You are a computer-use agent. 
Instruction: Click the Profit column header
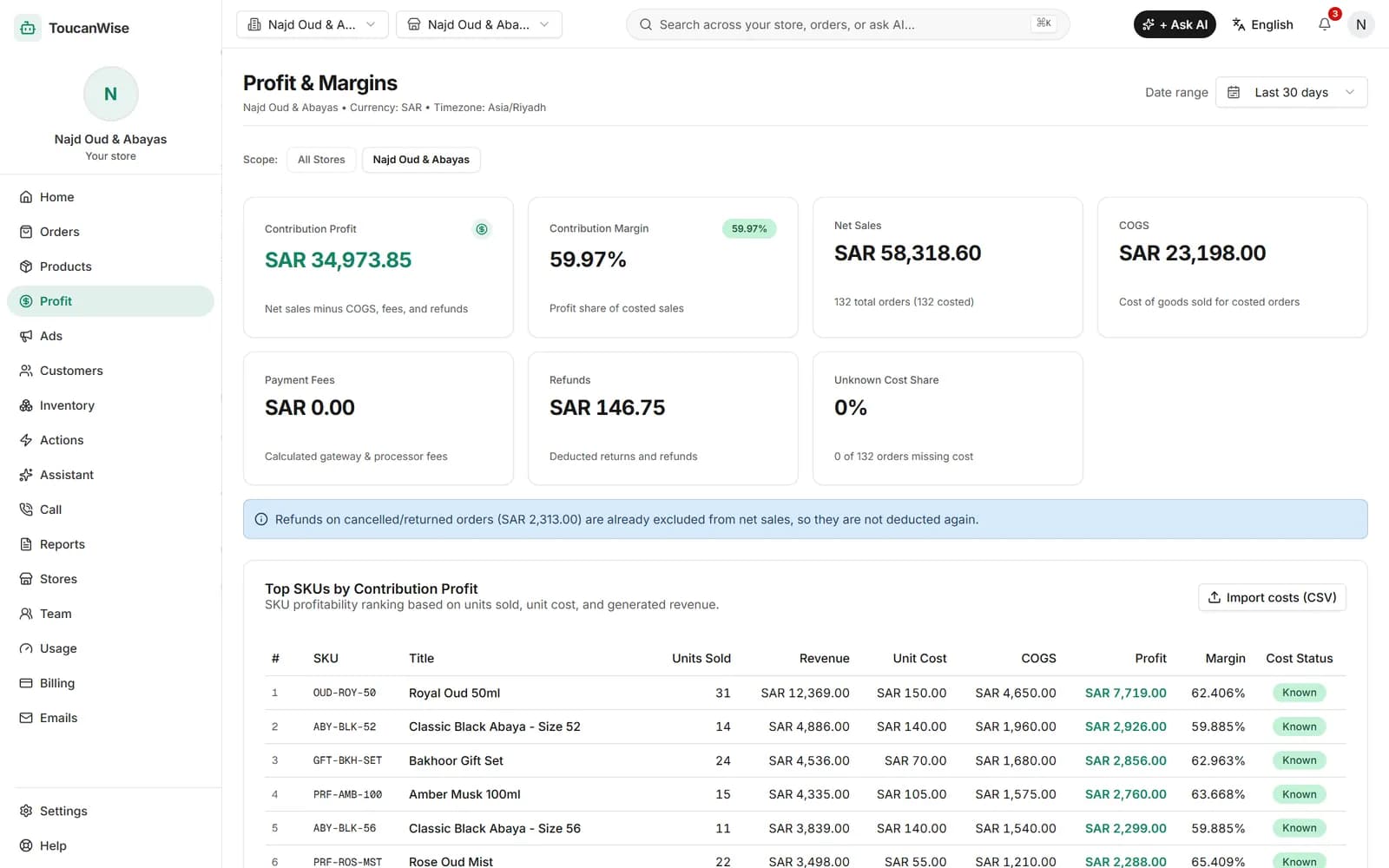pyautogui.click(x=1150, y=659)
